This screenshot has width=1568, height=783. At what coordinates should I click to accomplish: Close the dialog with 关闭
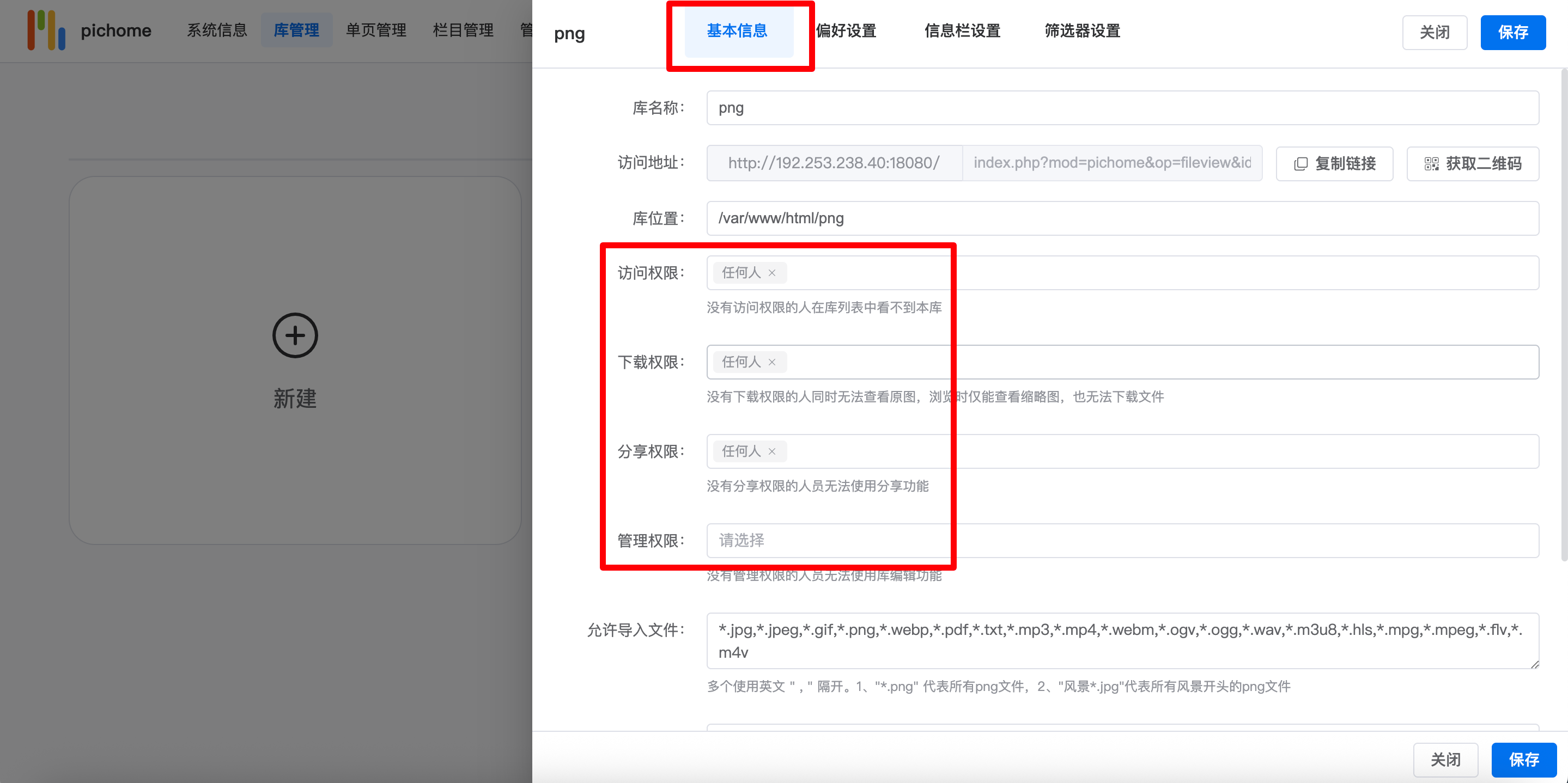tap(1435, 32)
